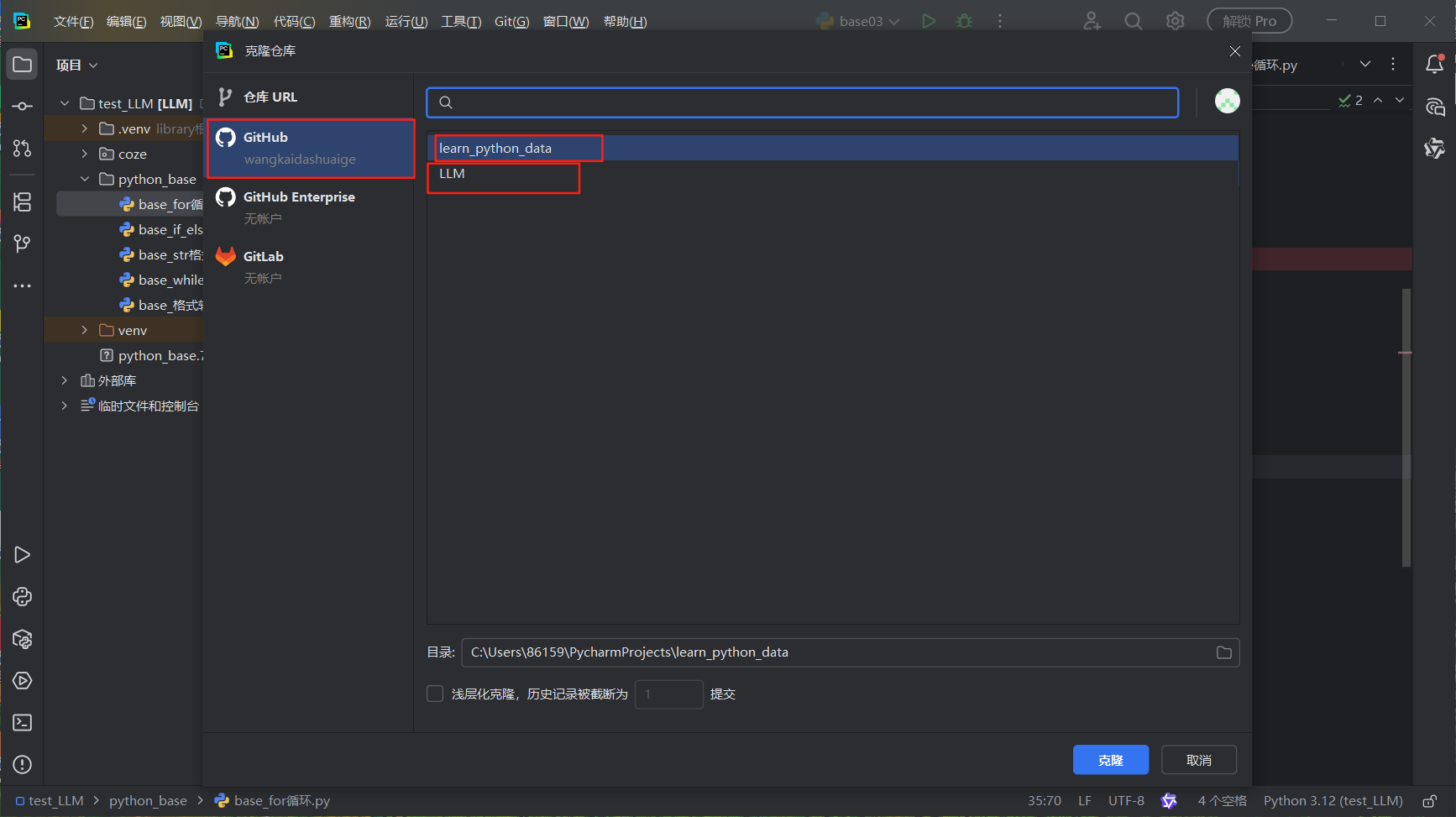Image resolution: width=1456 pixels, height=817 pixels.
Task: Expand the .venv folder
Action: (x=85, y=128)
